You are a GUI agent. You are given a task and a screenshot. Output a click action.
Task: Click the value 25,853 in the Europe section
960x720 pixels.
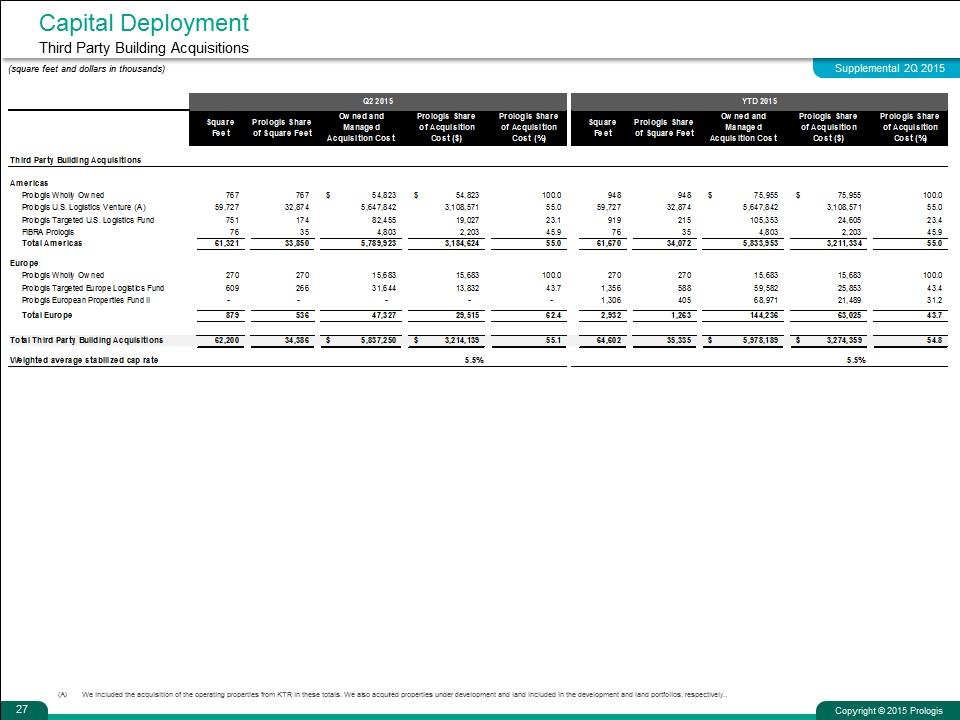point(849,288)
